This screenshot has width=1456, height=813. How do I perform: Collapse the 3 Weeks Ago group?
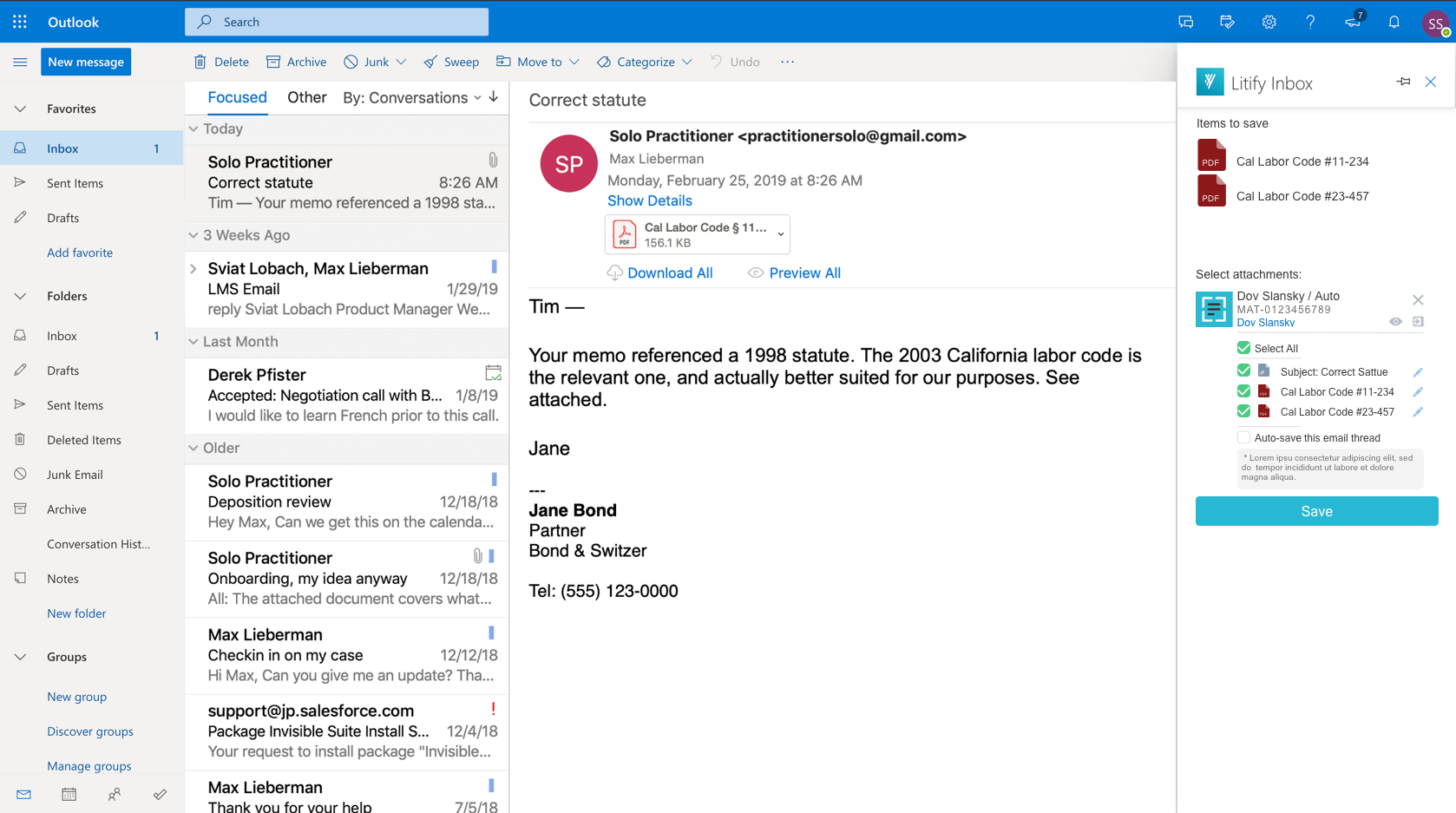click(x=193, y=235)
